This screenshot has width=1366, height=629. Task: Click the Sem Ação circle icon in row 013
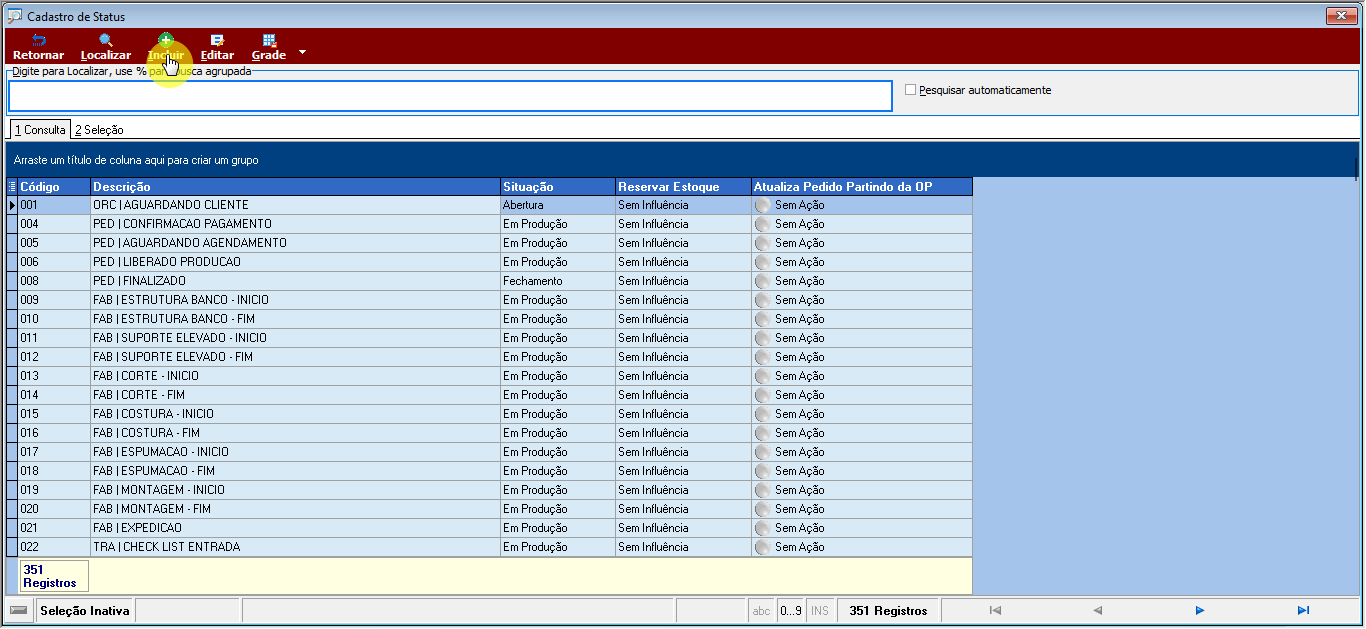pos(763,376)
